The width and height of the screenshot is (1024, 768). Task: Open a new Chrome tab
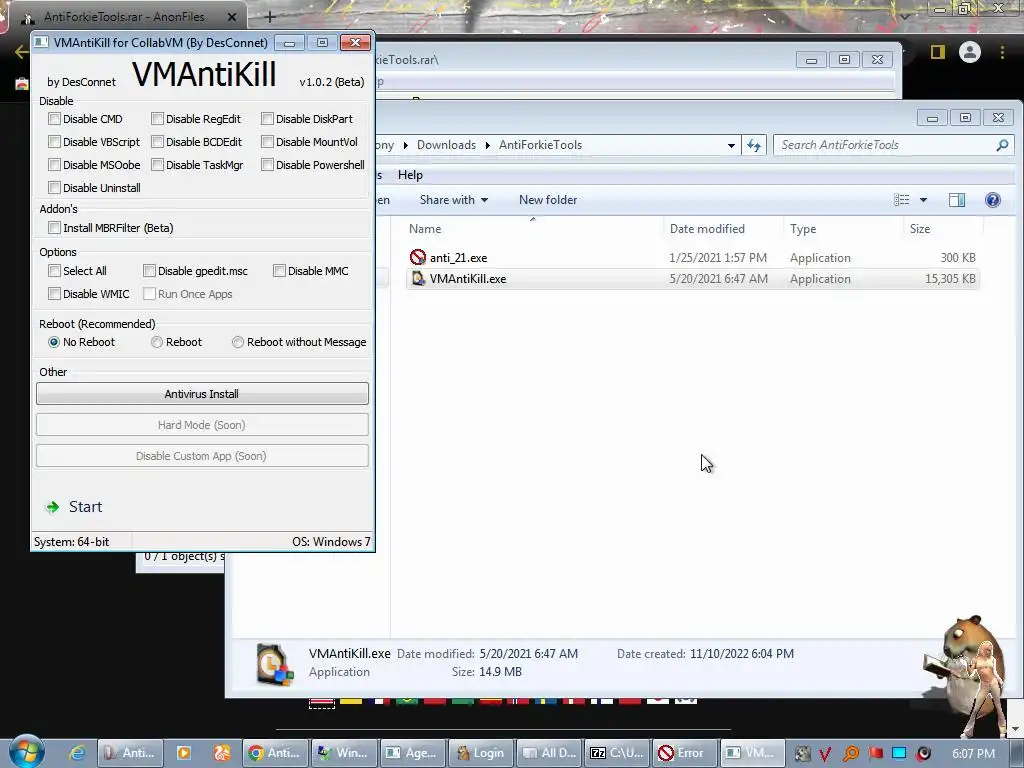(x=270, y=17)
